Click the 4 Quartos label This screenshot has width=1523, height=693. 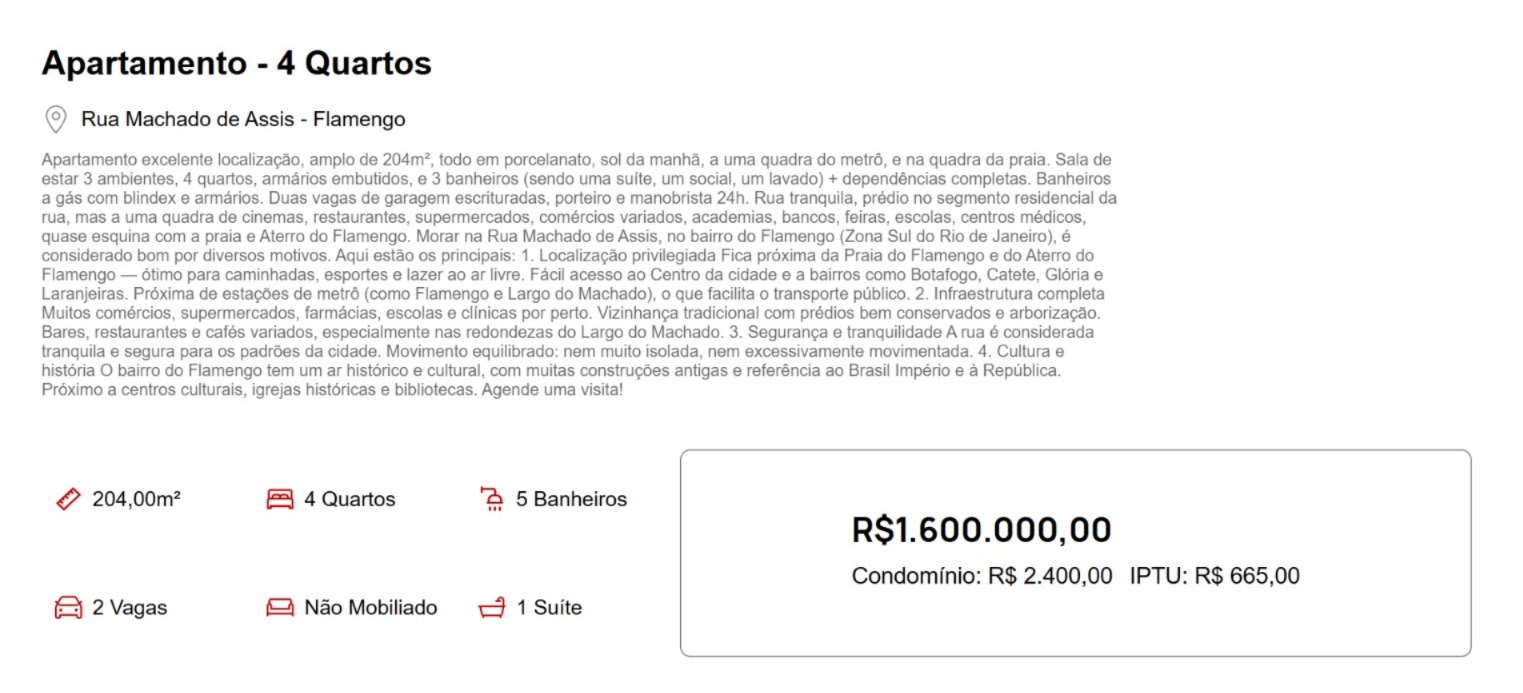pos(350,499)
